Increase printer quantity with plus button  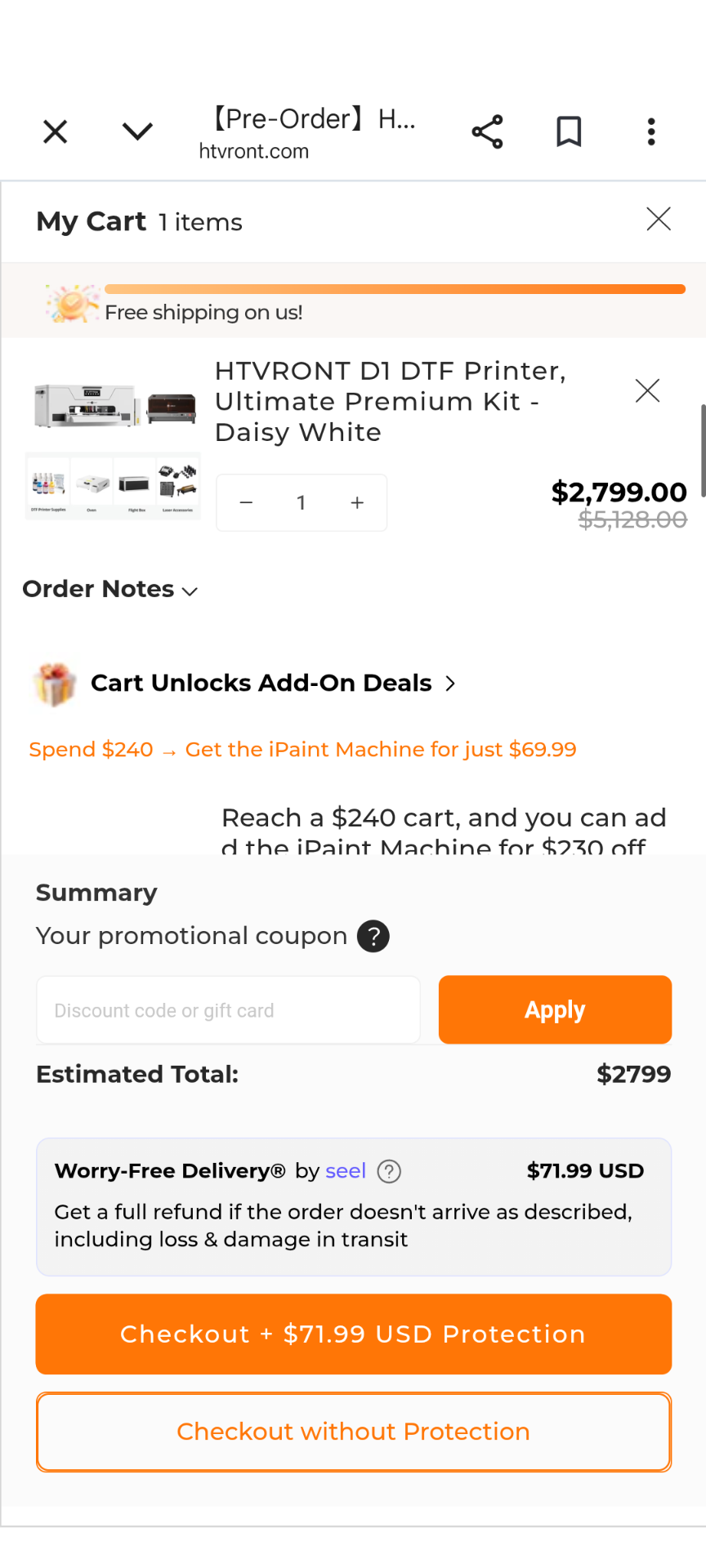tap(357, 503)
